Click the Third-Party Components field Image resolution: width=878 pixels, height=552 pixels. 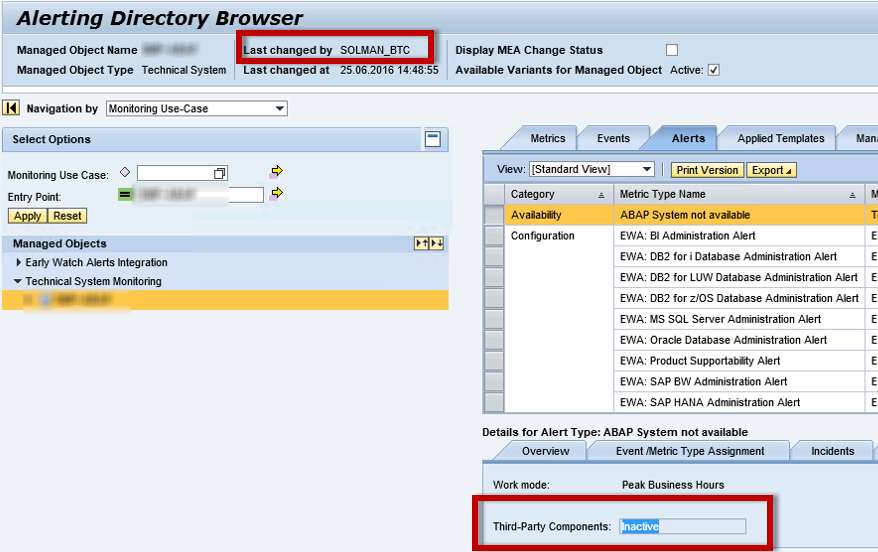click(683, 526)
